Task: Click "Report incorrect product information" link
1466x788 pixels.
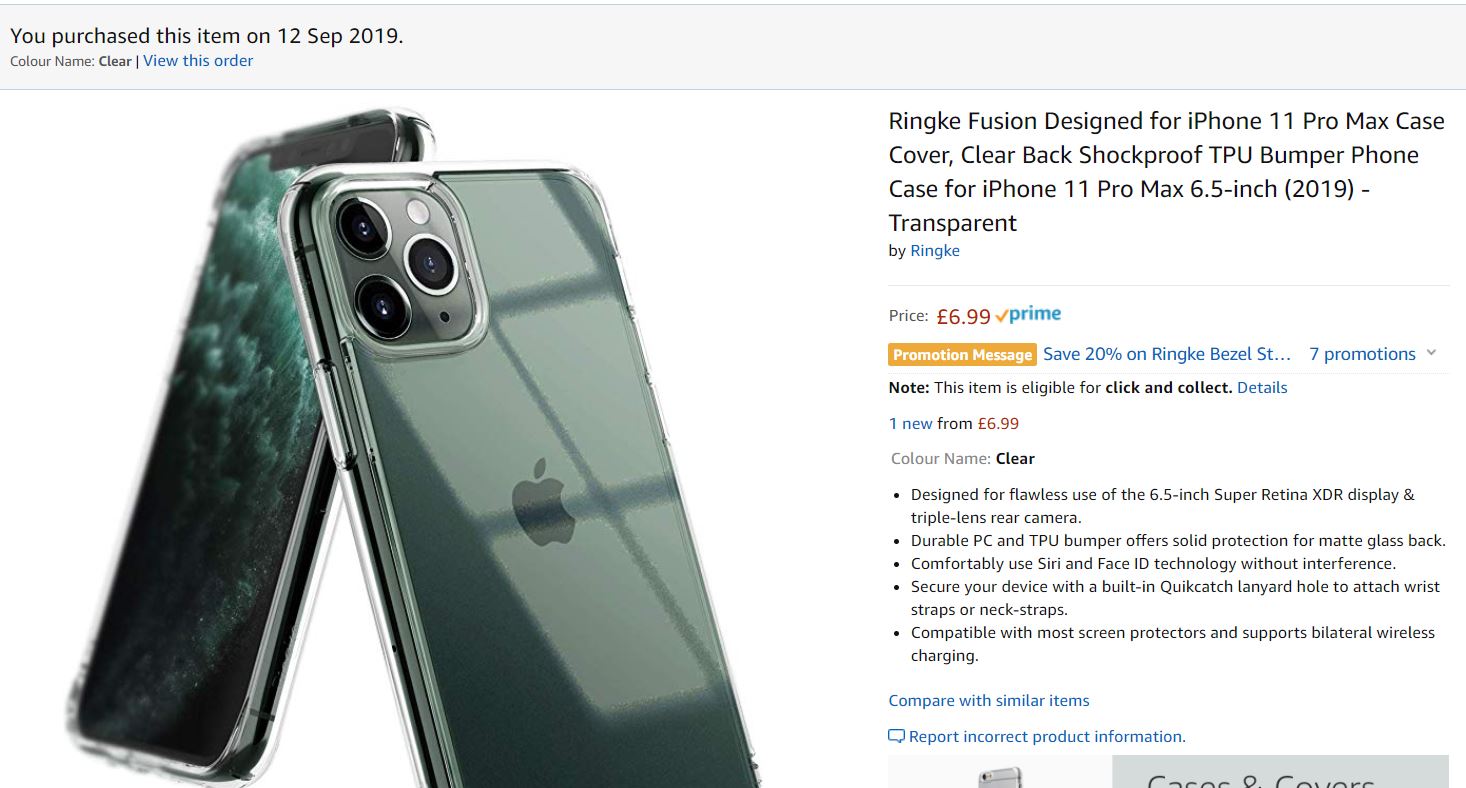Action: (1047, 737)
